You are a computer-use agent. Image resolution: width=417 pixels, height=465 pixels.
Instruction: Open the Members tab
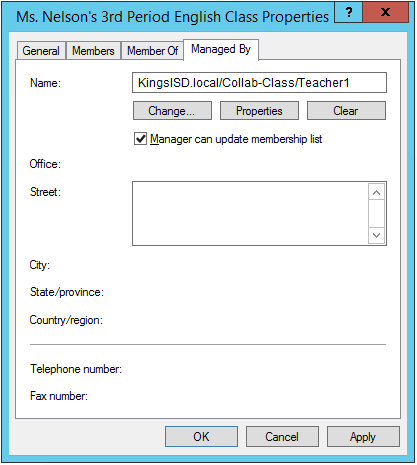pyautogui.click(x=93, y=51)
